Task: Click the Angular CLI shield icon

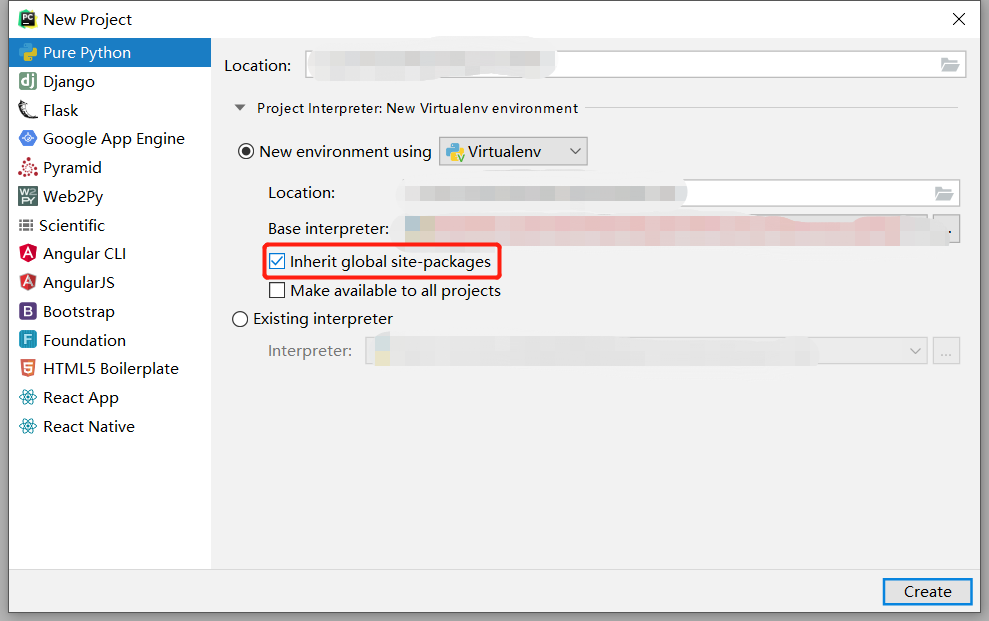Action: pyautogui.click(x=28, y=253)
